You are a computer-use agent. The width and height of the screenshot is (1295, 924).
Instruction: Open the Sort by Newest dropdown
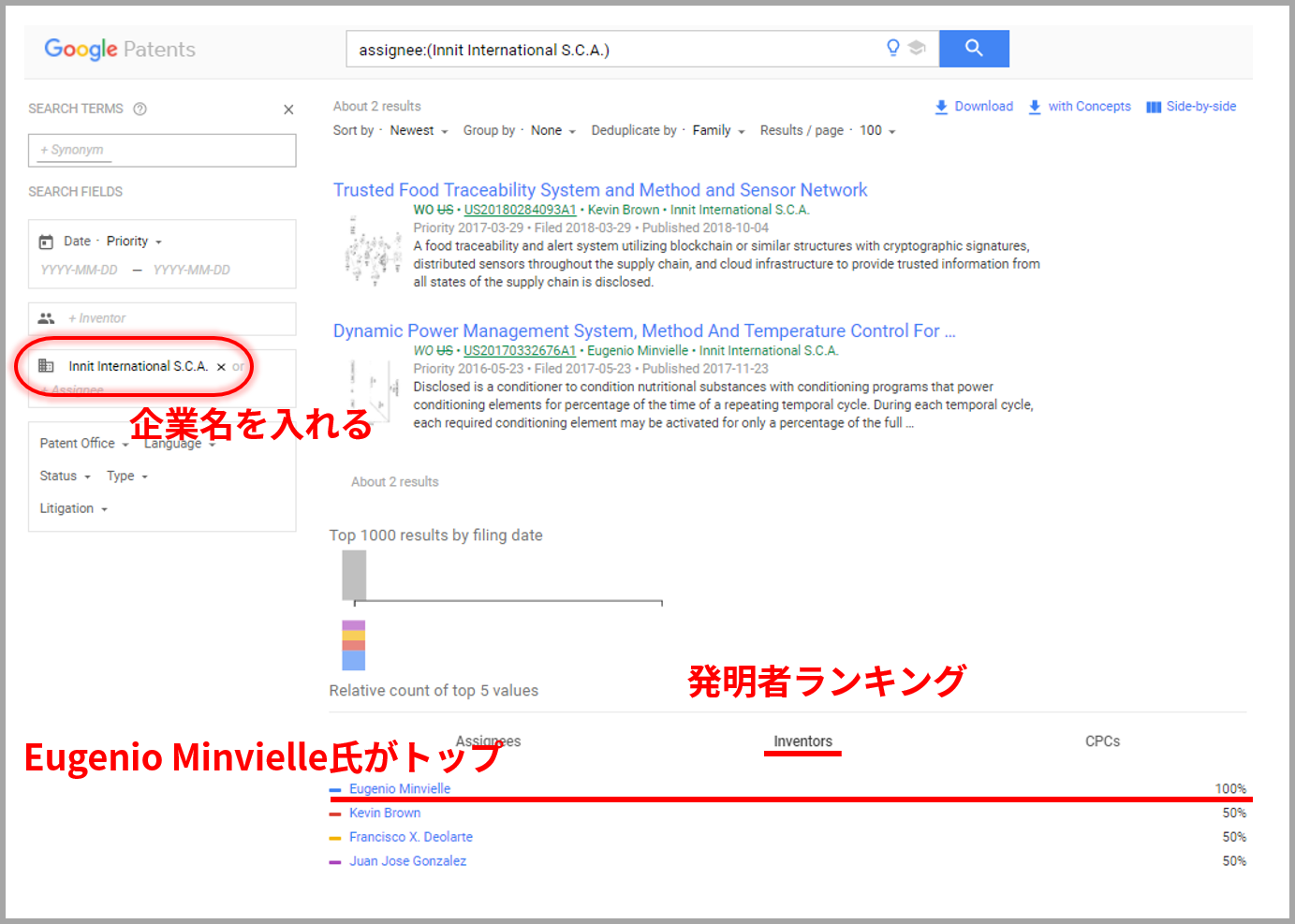419,131
